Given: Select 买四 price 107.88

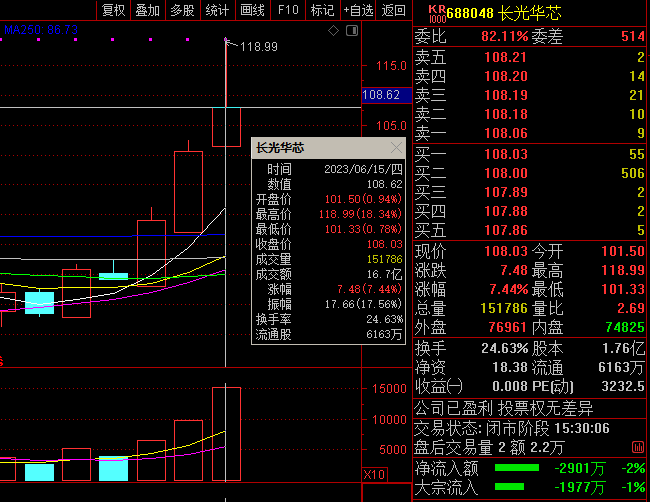Looking at the screenshot, I should pyautogui.click(x=506, y=211).
